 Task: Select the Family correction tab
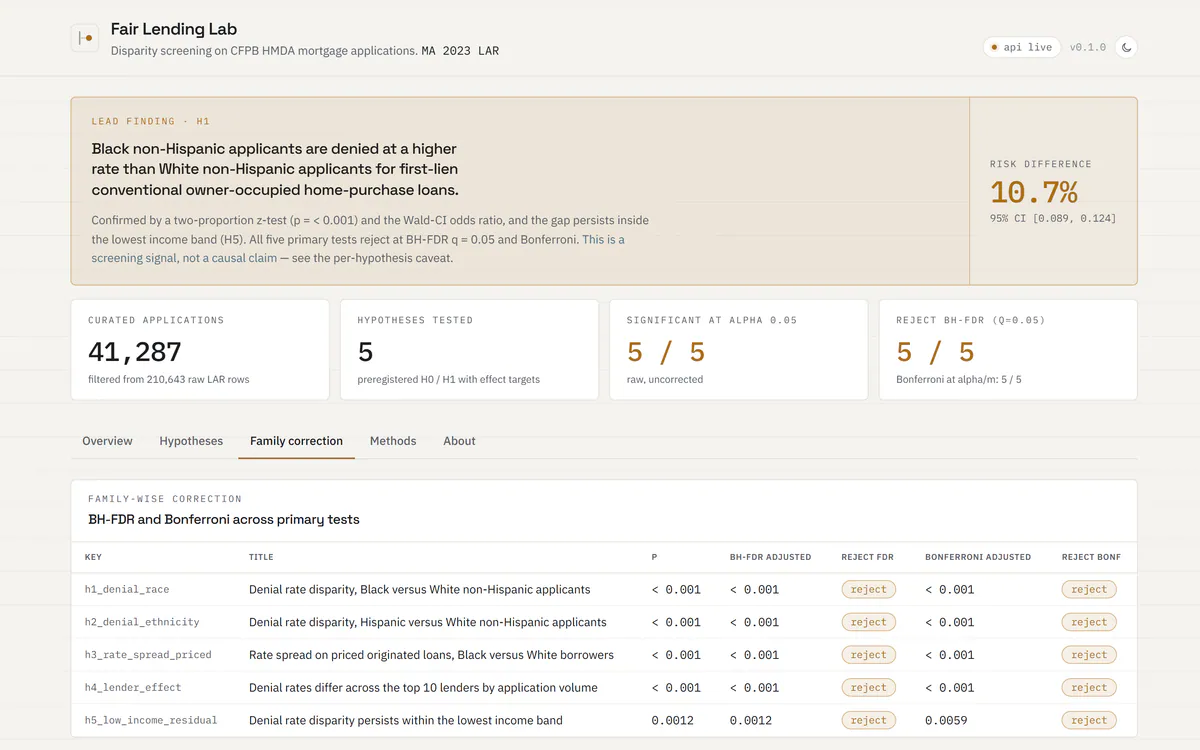(296, 441)
